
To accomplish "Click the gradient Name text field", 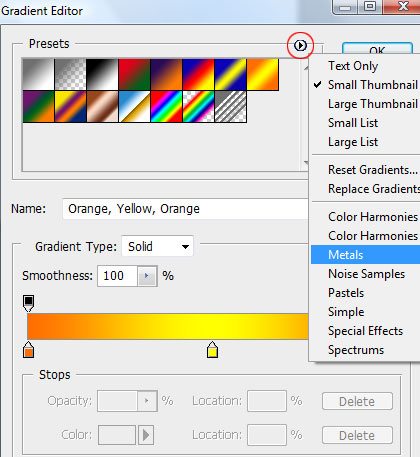I will pos(185,209).
